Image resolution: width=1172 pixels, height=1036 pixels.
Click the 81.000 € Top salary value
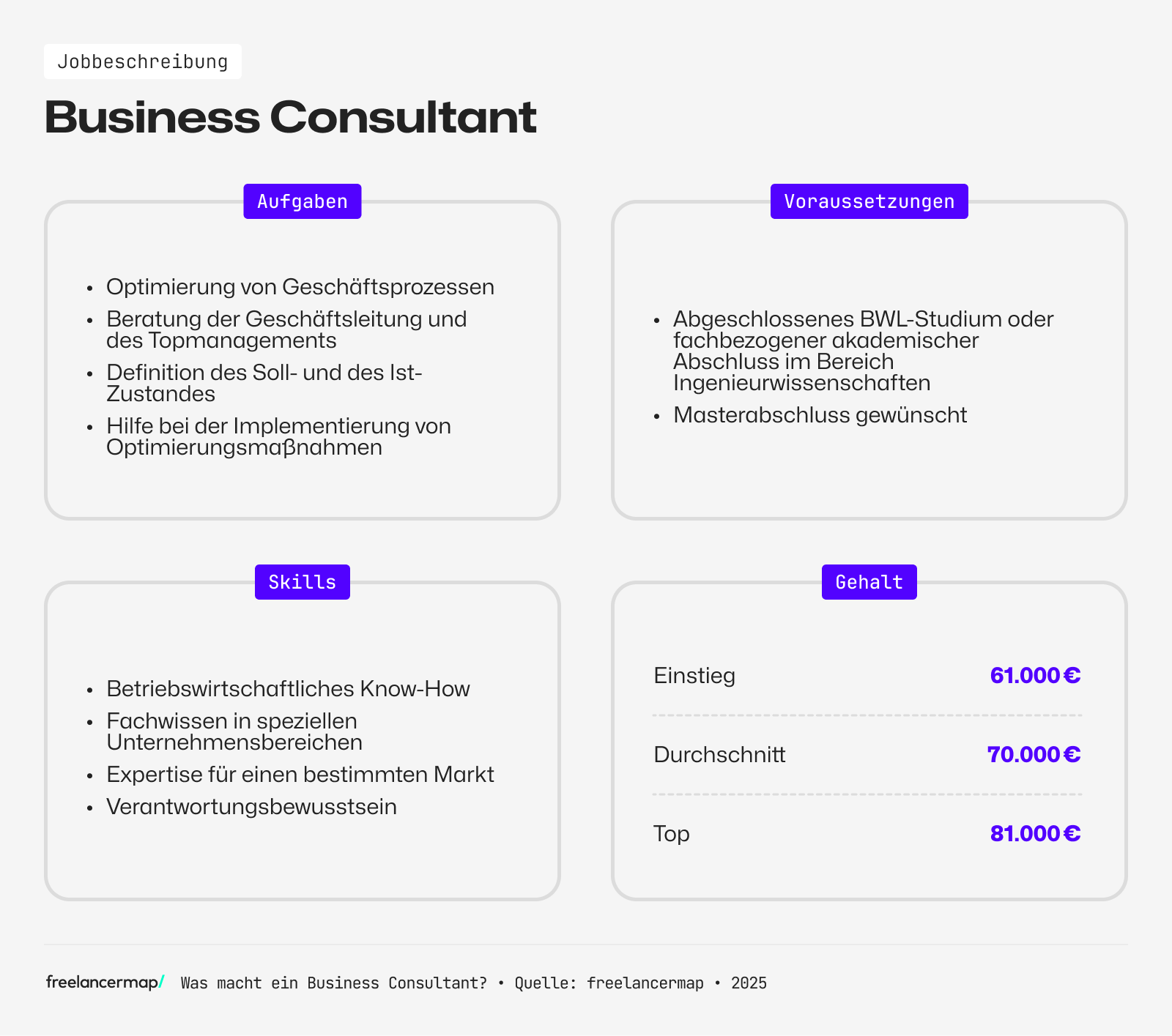(1035, 833)
